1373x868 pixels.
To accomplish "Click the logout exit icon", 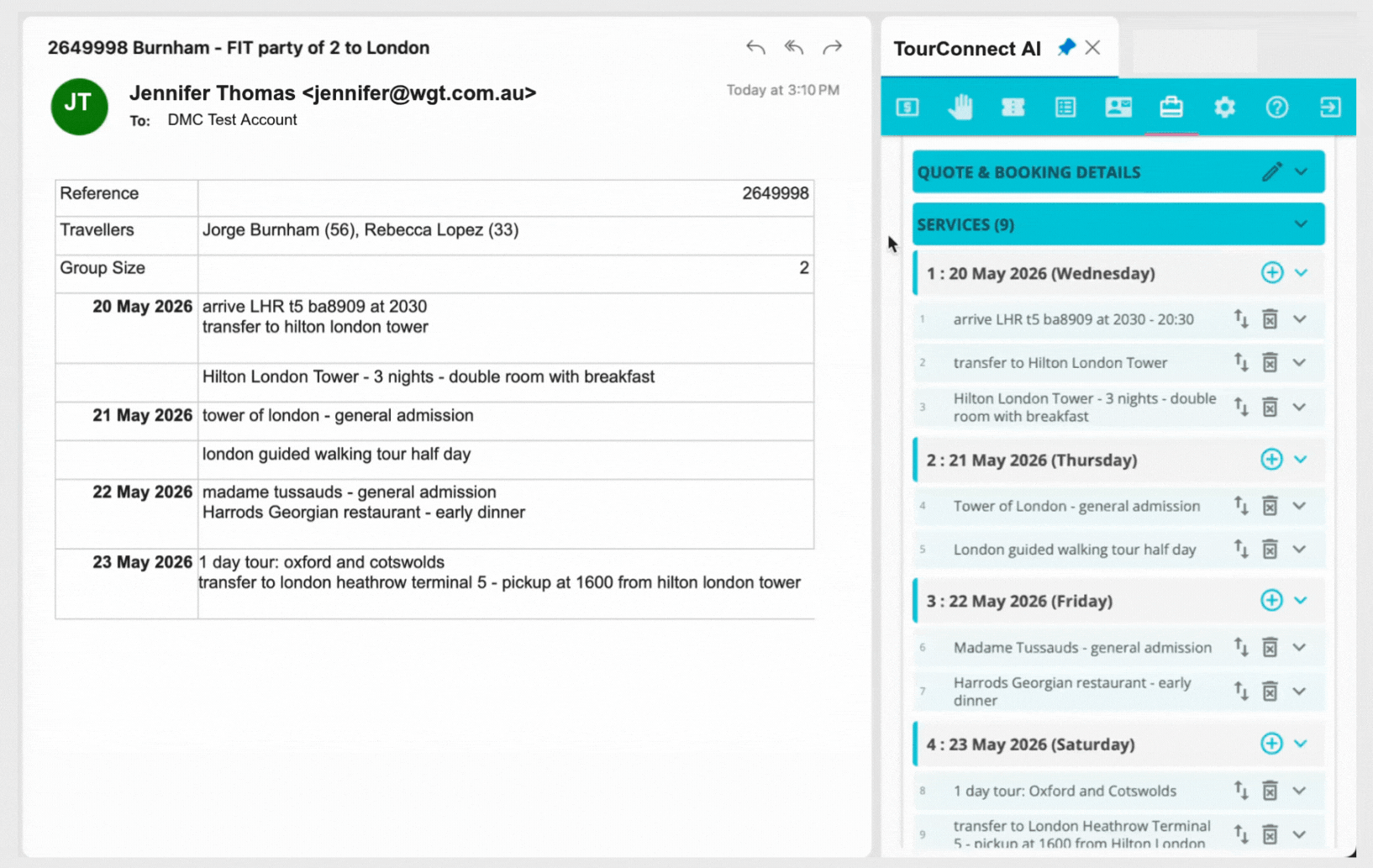I will [1330, 108].
